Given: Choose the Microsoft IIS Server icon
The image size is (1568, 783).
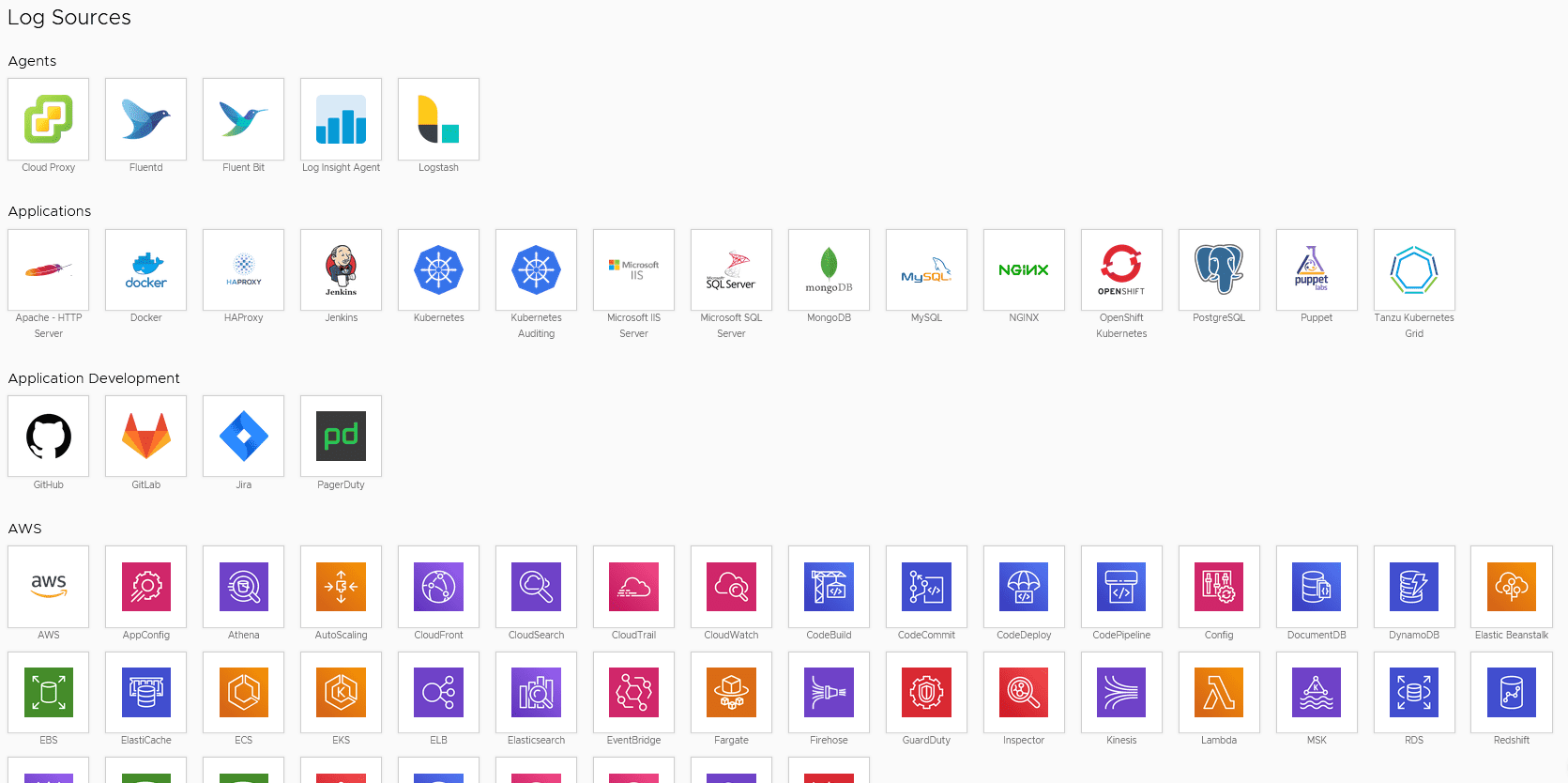Looking at the screenshot, I should pyautogui.click(x=634, y=270).
